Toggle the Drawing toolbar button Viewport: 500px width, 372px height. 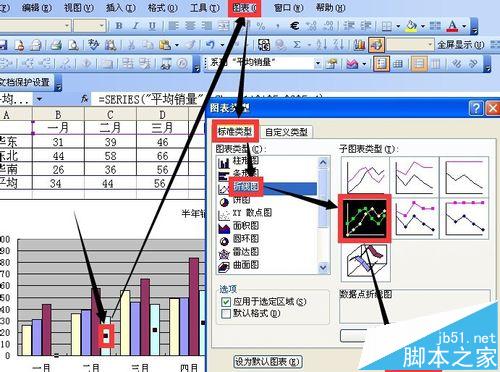click(x=377, y=45)
